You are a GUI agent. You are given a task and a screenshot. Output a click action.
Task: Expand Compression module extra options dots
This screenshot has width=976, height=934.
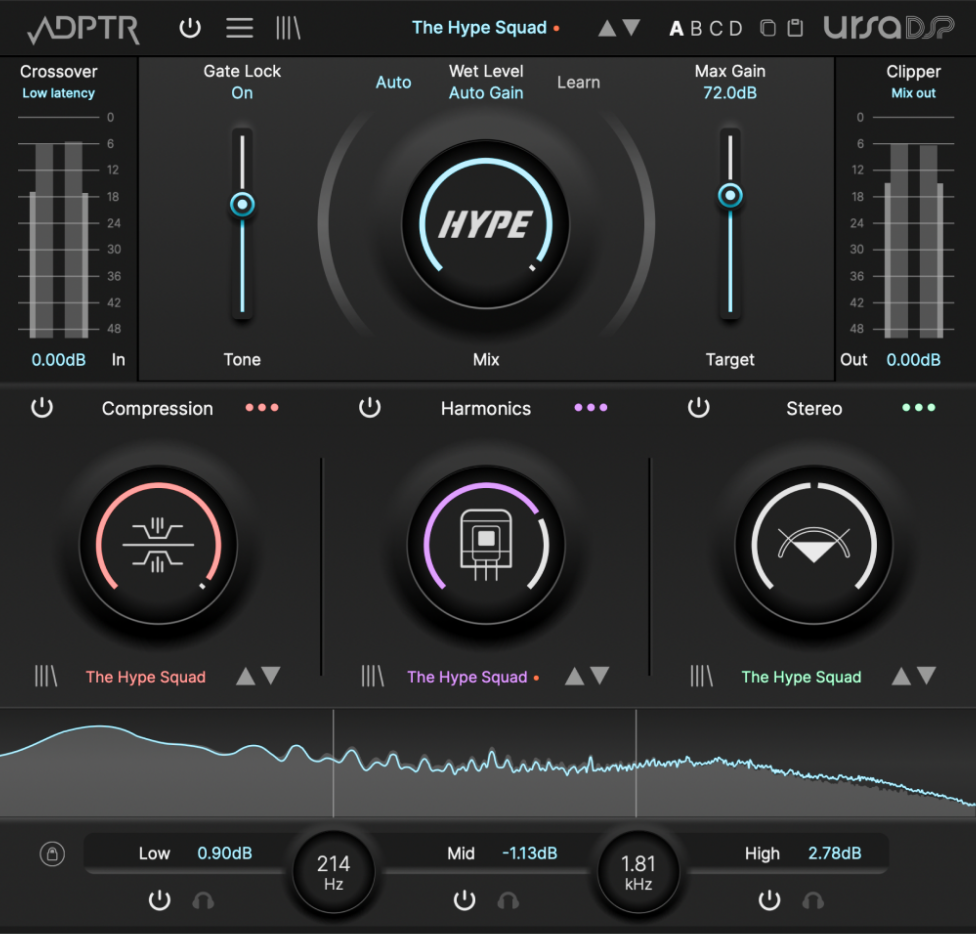262,408
